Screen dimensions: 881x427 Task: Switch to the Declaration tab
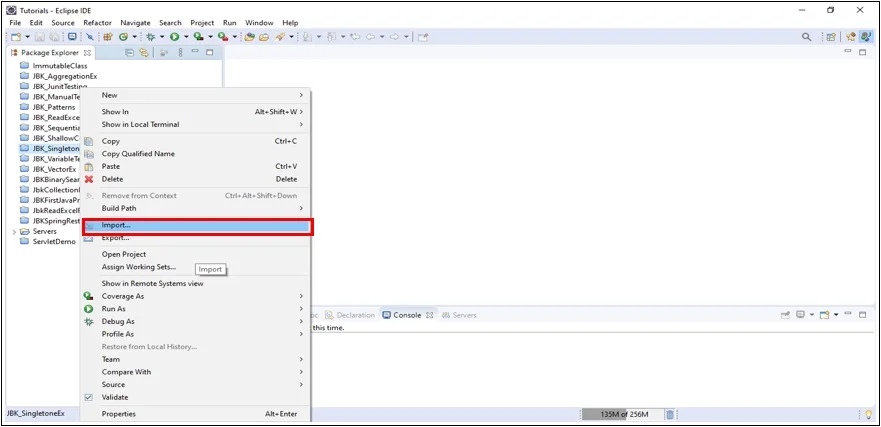tap(350, 315)
